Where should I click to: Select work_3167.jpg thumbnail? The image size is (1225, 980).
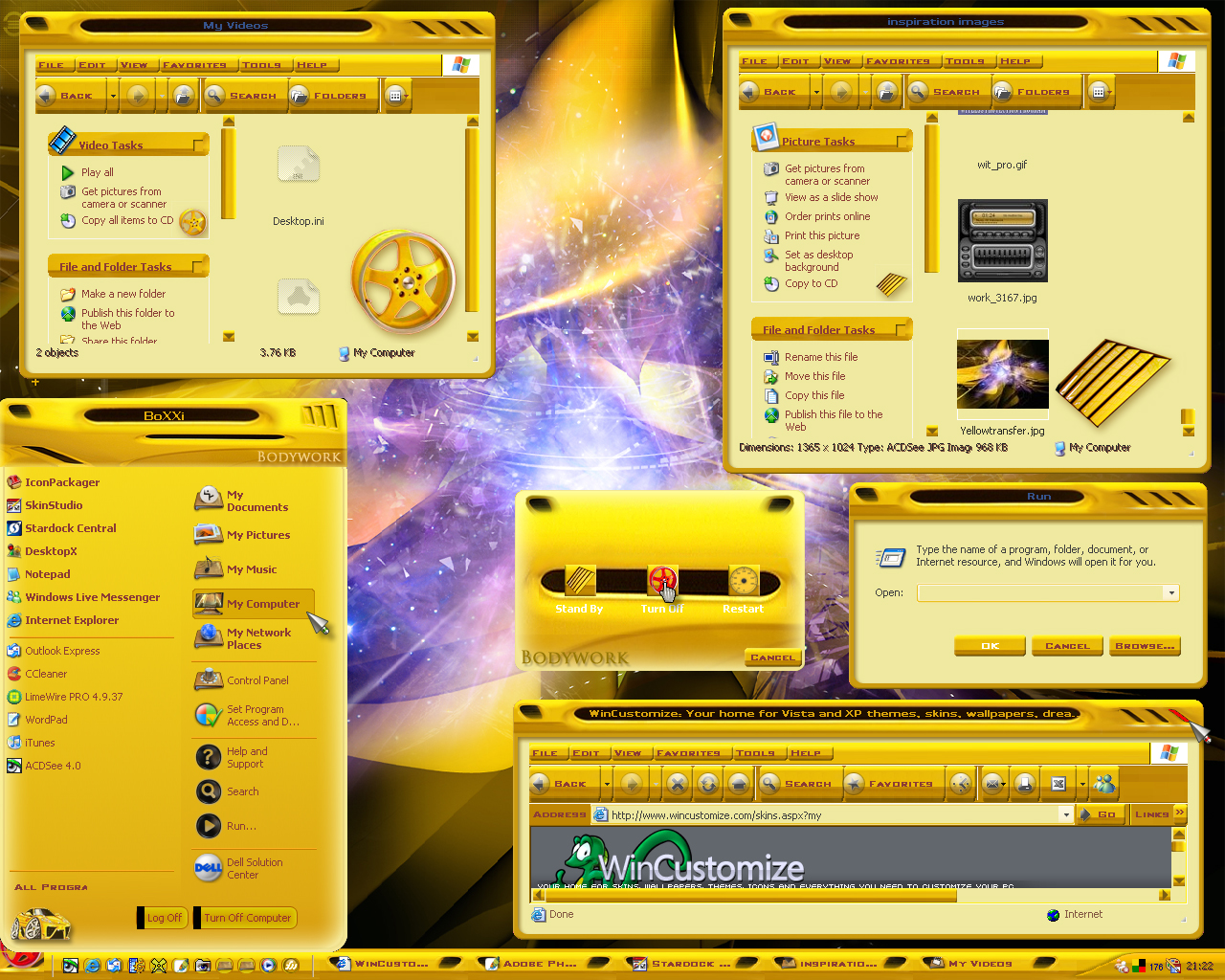point(1002,241)
